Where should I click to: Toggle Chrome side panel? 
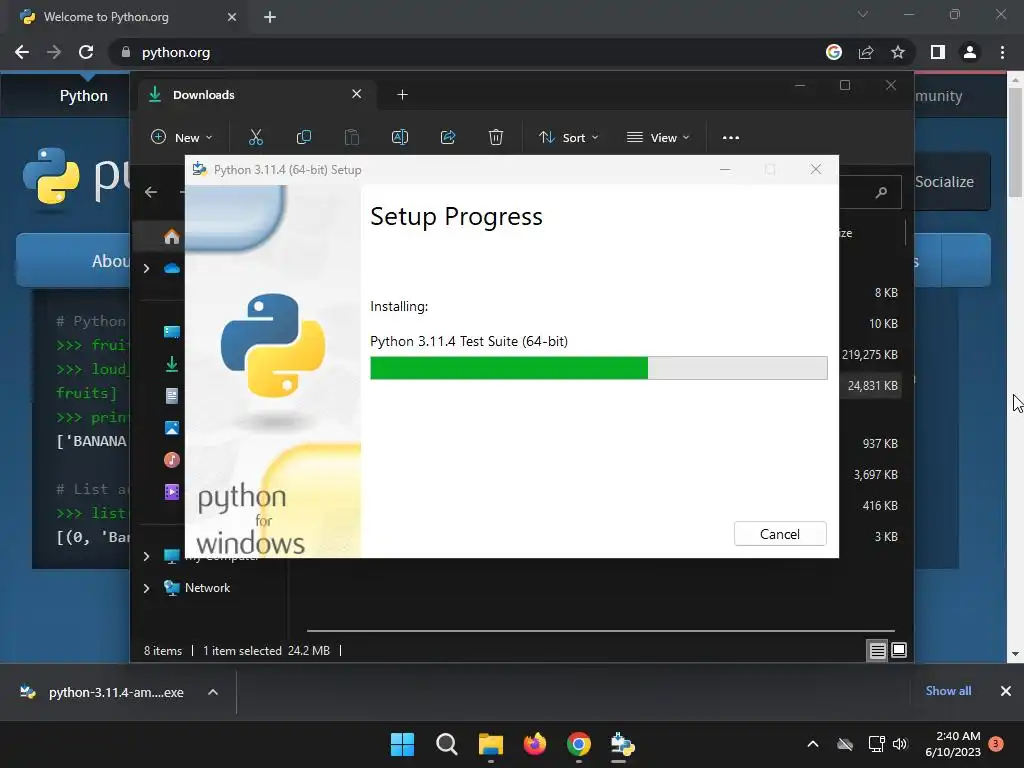[938, 52]
